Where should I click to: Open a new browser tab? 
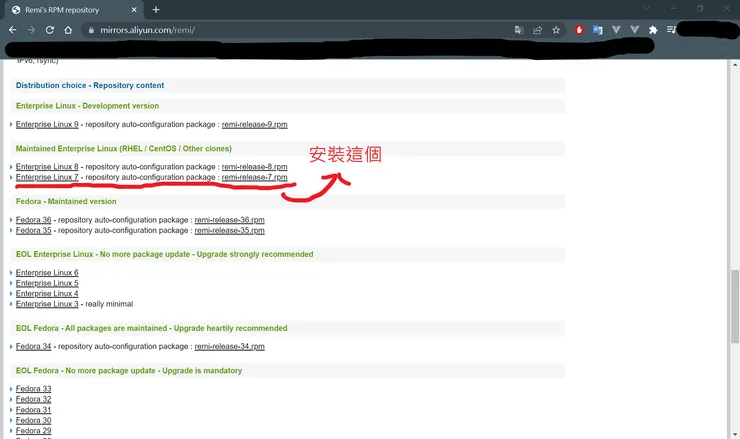coord(156,9)
